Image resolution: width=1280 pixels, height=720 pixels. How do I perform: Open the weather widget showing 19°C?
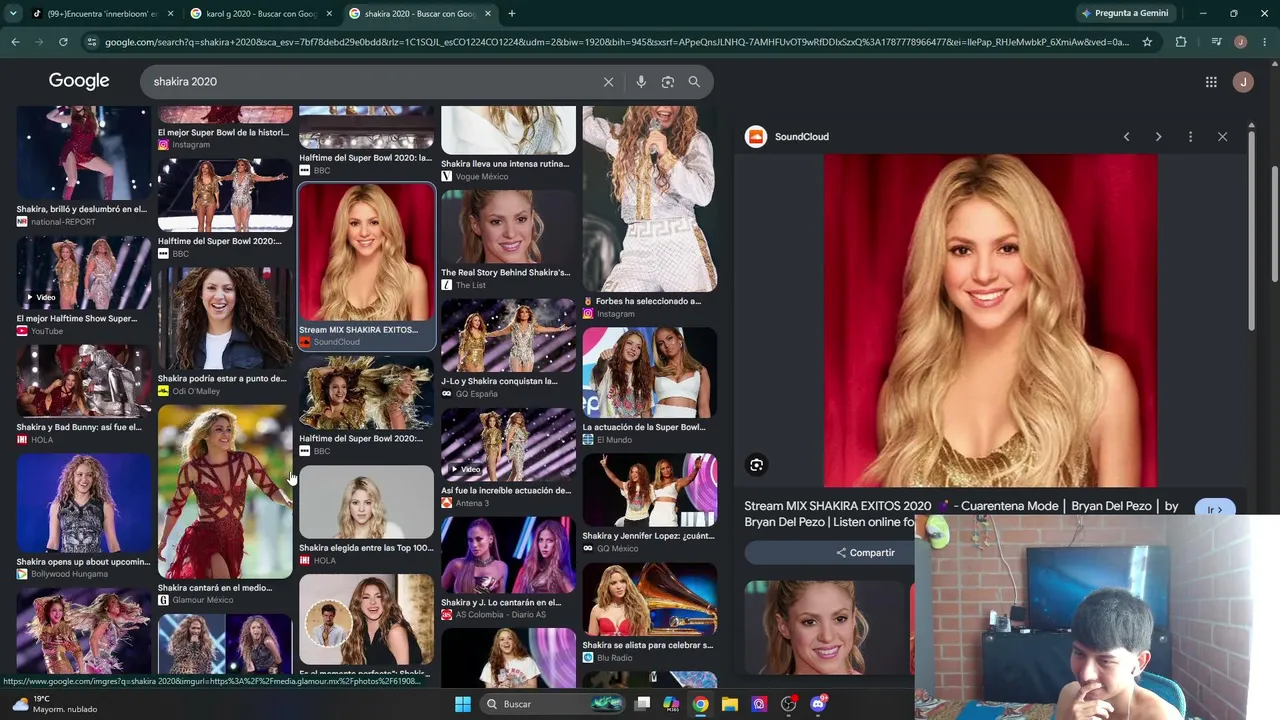[55, 704]
